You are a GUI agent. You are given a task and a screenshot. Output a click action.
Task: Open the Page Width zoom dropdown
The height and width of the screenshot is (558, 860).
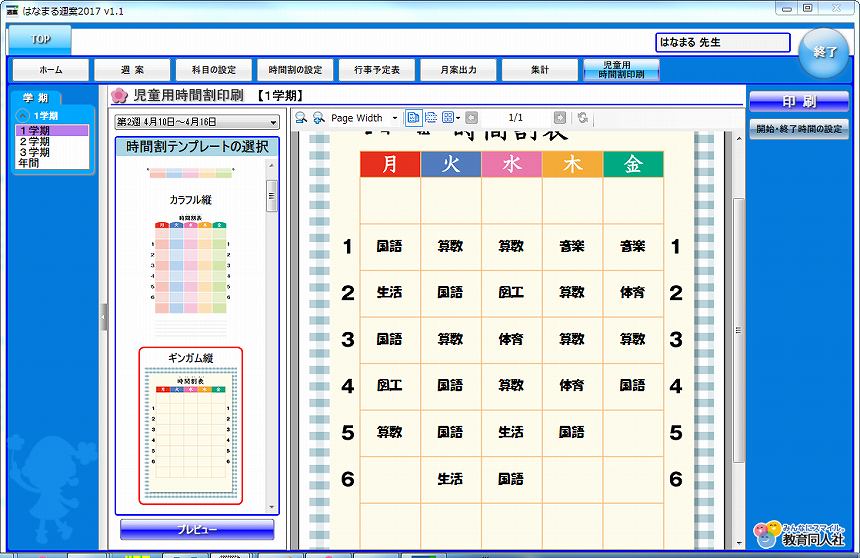click(x=394, y=118)
